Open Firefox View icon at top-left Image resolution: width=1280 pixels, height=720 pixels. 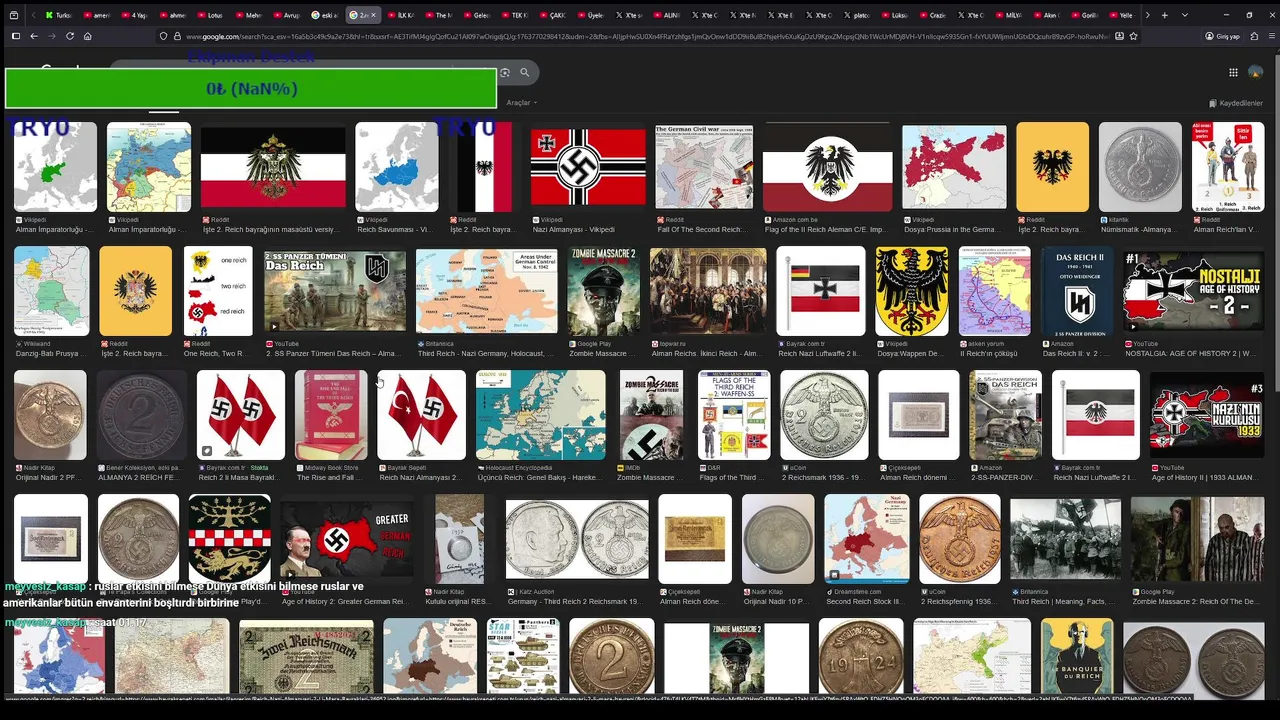point(15,15)
